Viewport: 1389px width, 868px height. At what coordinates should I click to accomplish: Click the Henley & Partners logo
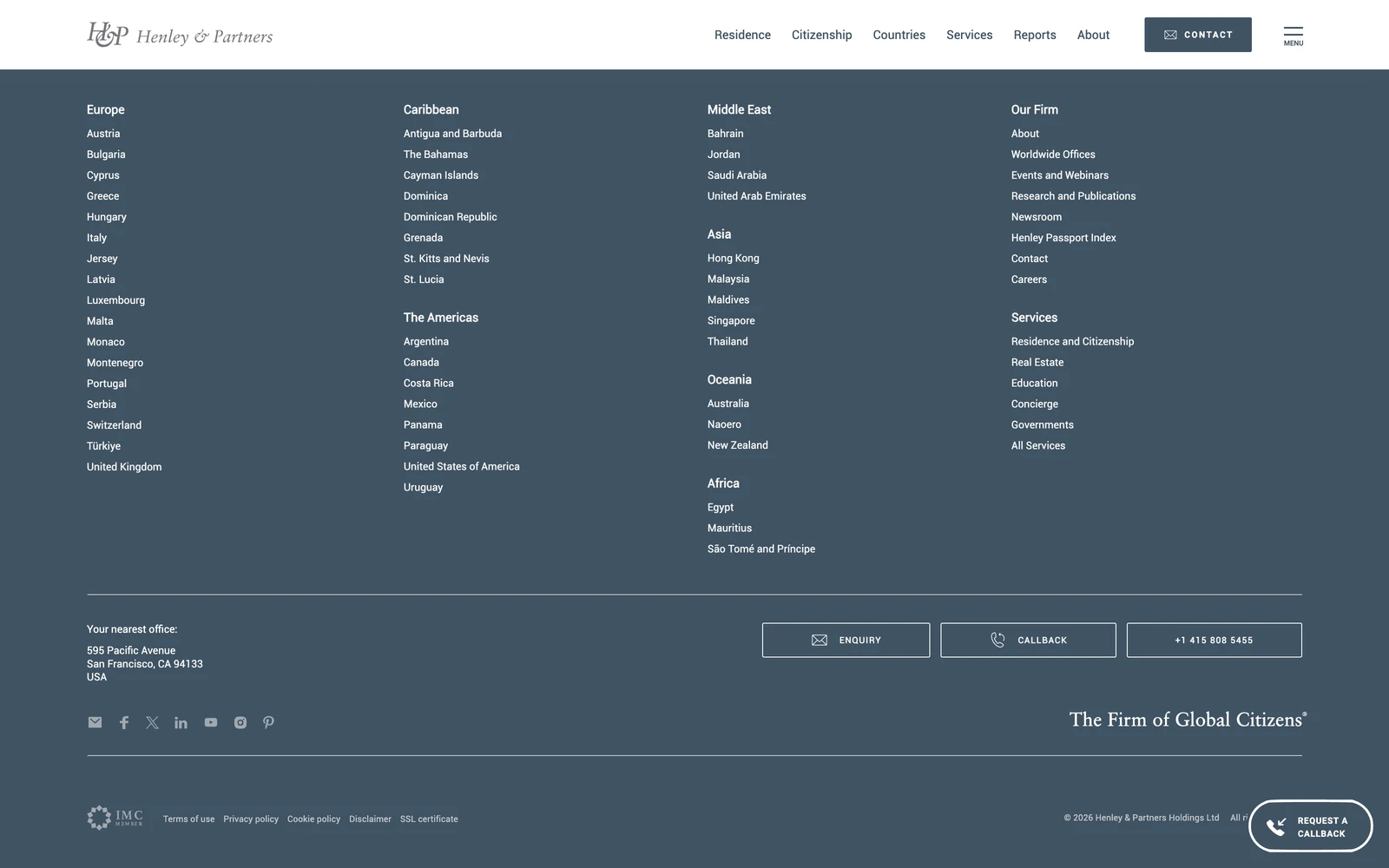tap(180, 35)
